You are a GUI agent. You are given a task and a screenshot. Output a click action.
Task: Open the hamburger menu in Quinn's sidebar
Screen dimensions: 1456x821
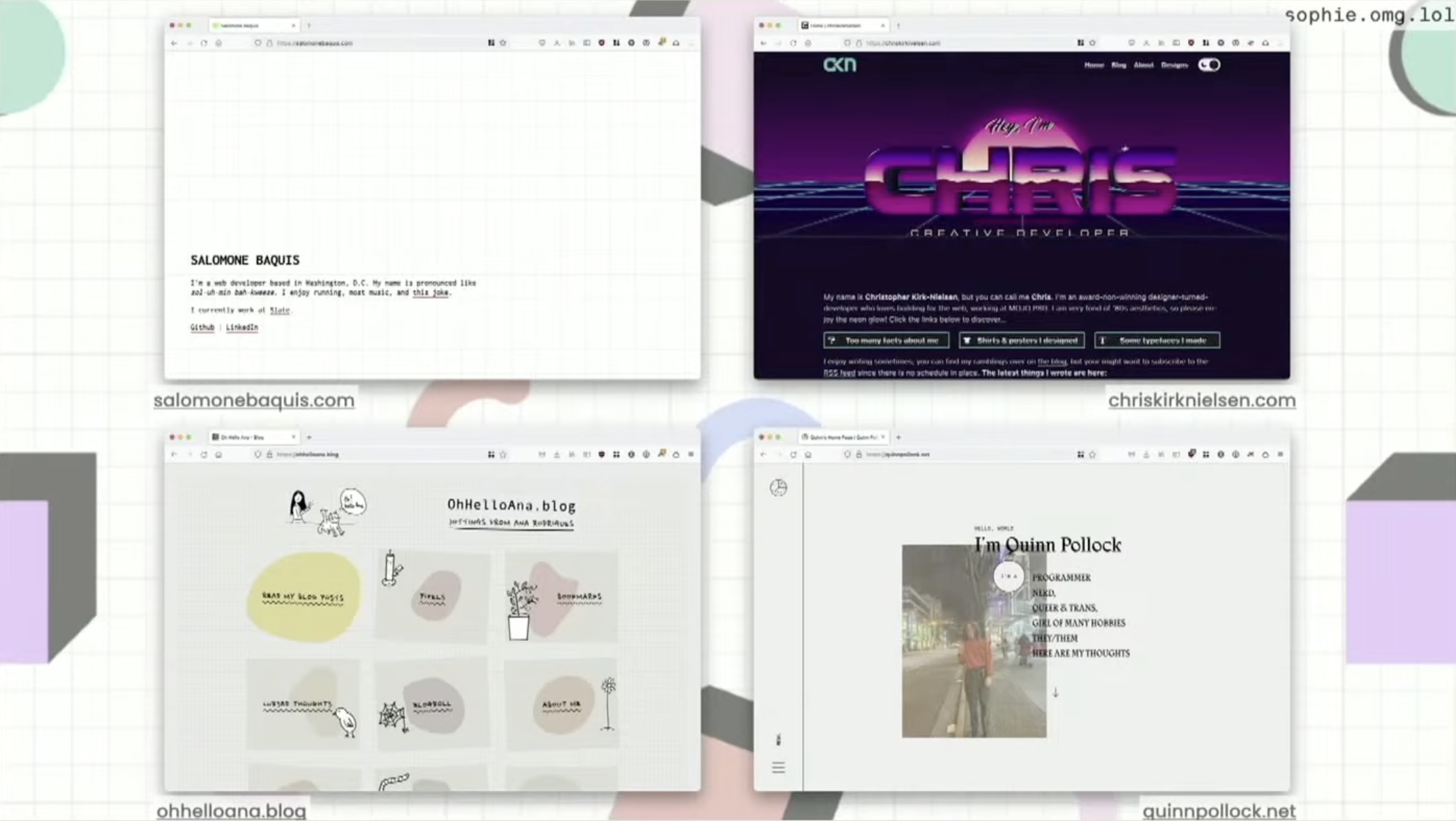778,768
